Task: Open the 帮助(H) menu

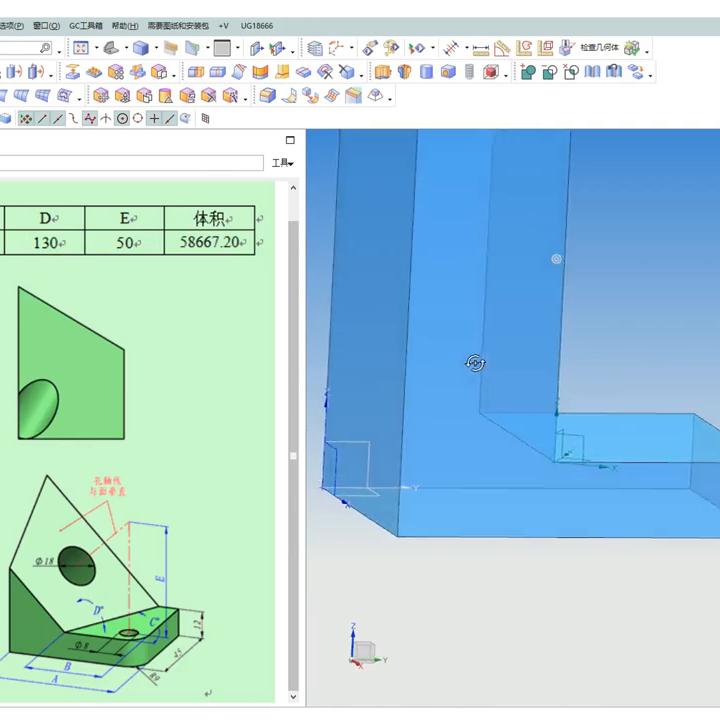Action: pyautogui.click(x=125, y=26)
